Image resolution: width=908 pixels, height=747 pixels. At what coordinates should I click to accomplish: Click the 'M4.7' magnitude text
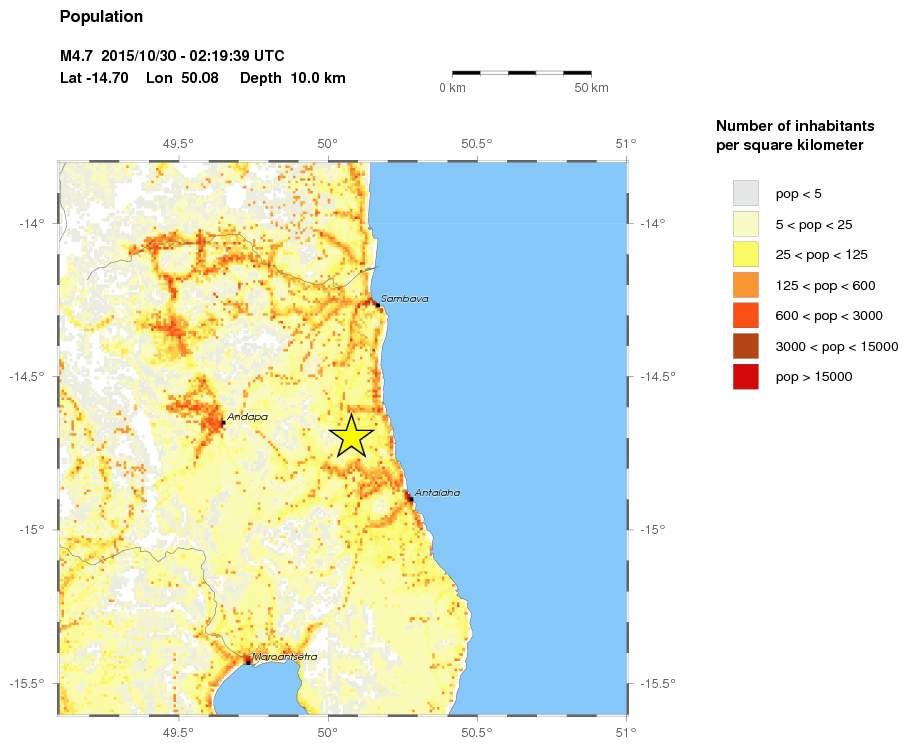click(76, 56)
